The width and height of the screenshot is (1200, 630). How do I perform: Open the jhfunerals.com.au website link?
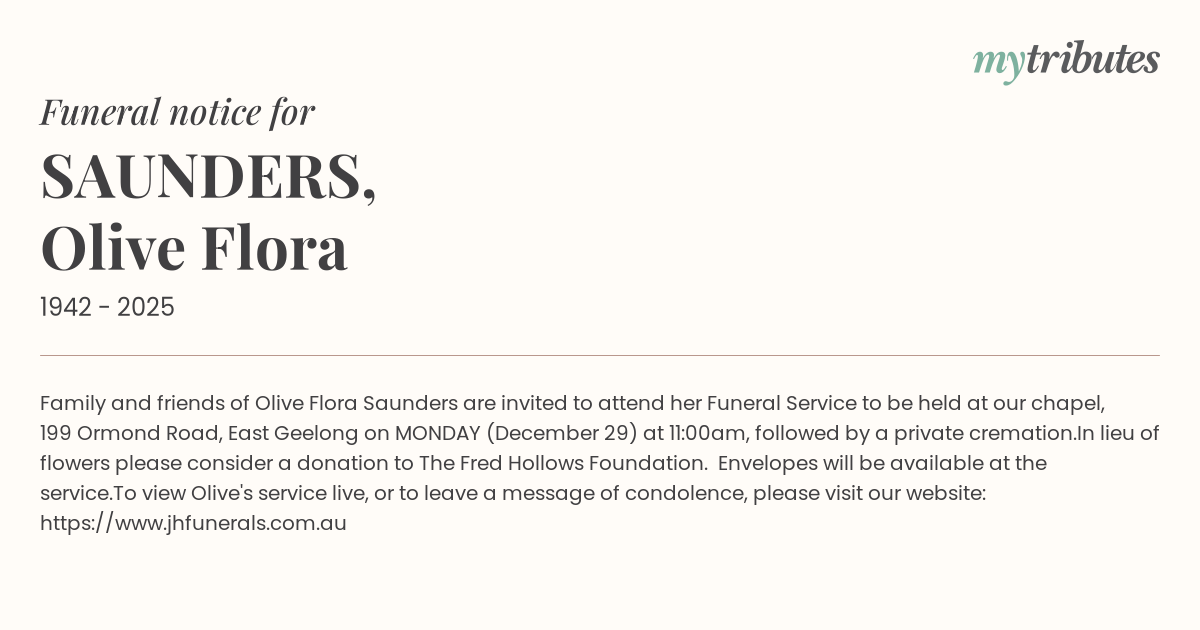[x=193, y=523]
